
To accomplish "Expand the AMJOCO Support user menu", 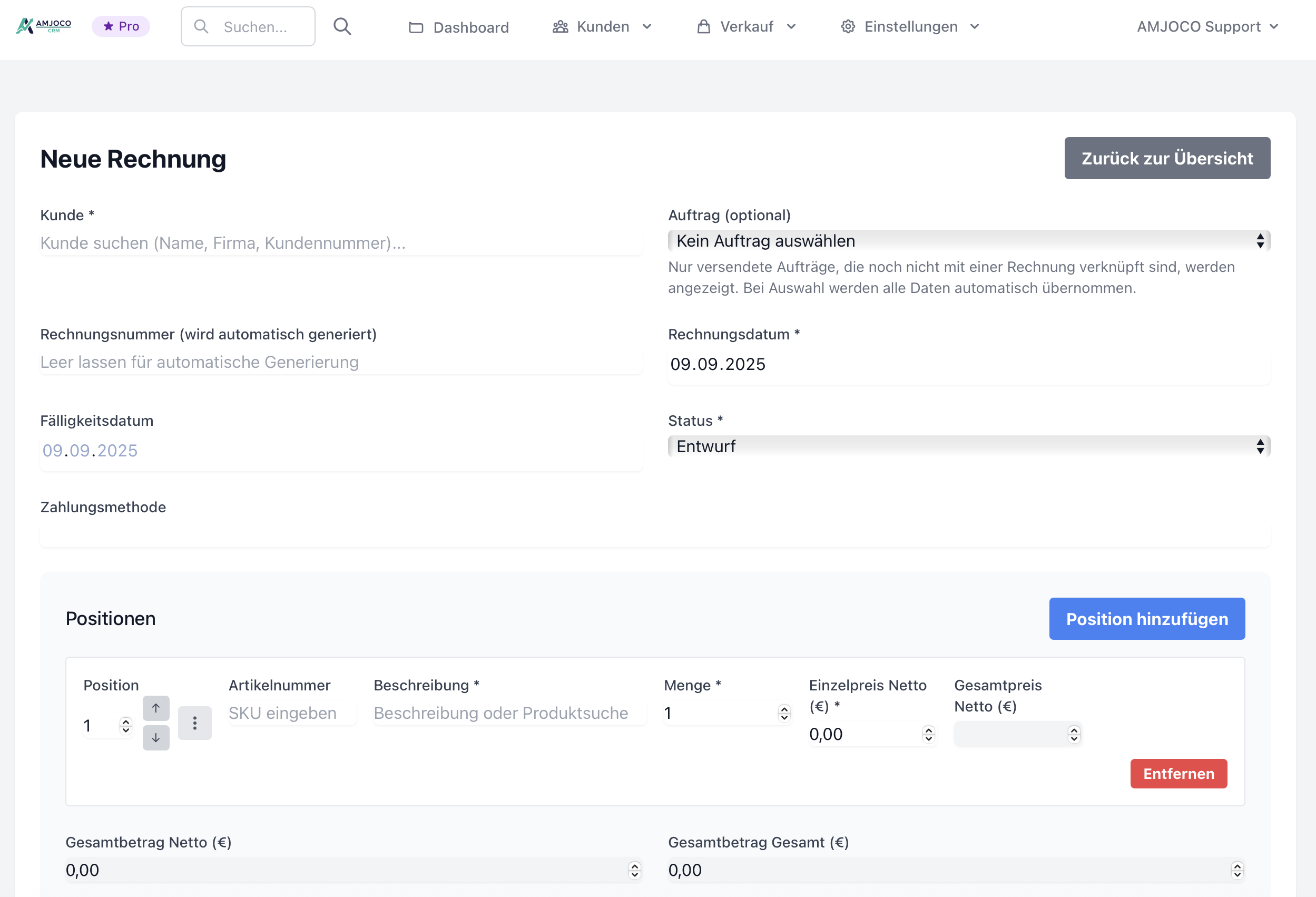I will click(x=1207, y=27).
